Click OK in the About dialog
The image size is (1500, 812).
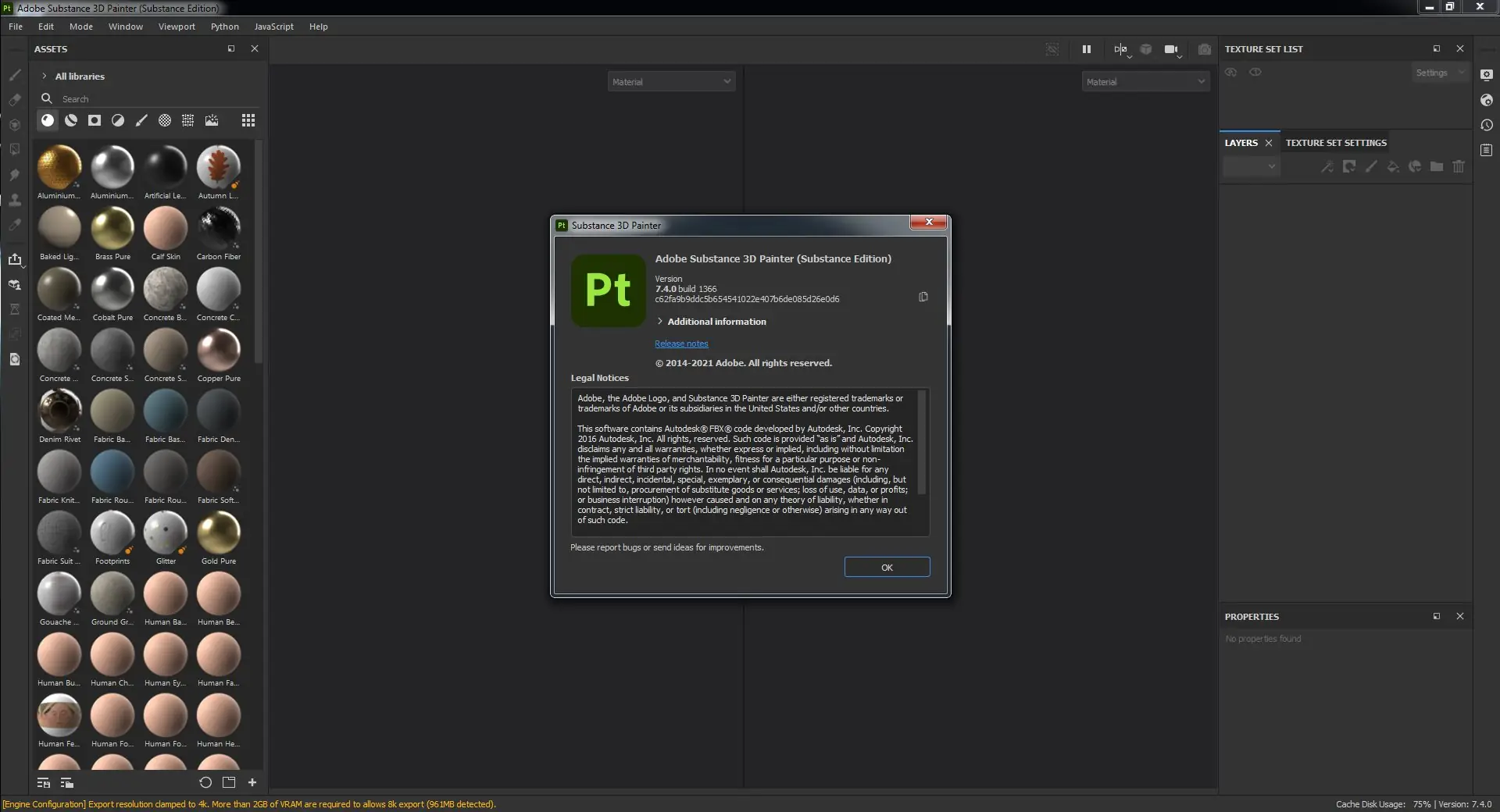887,567
